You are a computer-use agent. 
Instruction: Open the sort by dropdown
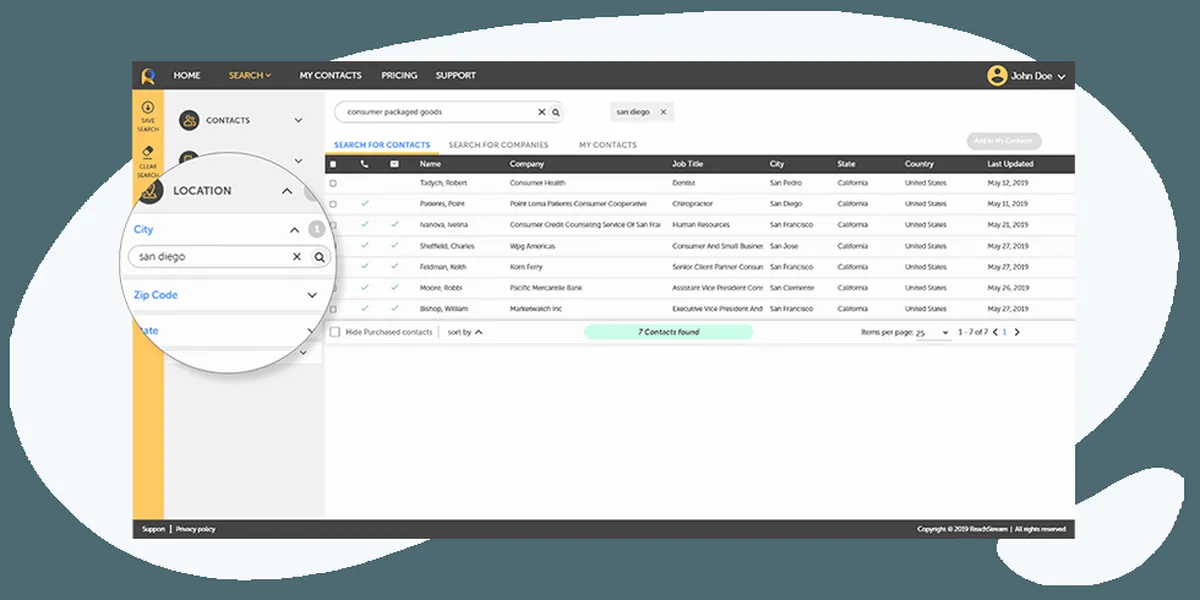click(x=465, y=332)
